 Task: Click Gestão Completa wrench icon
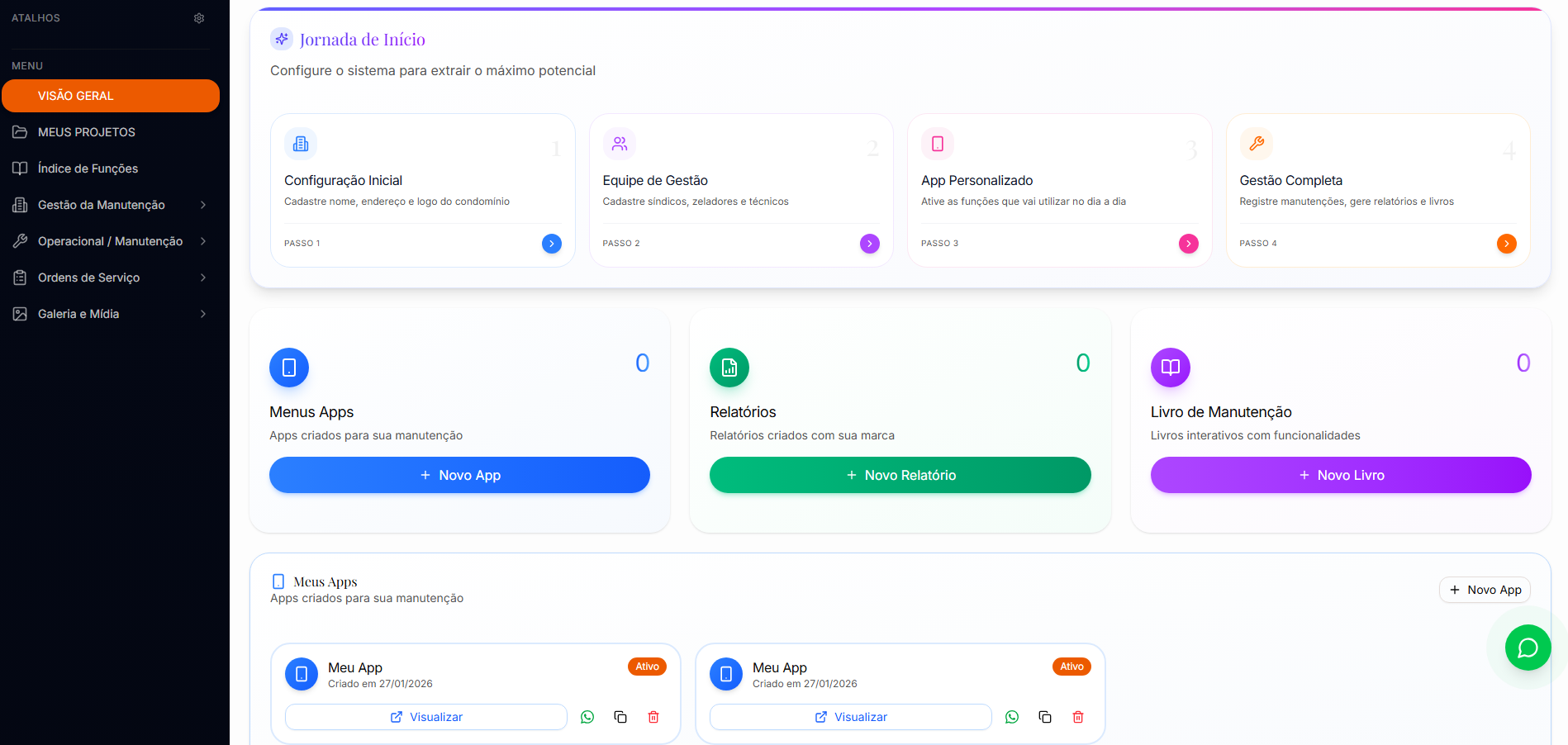pos(1257,144)
